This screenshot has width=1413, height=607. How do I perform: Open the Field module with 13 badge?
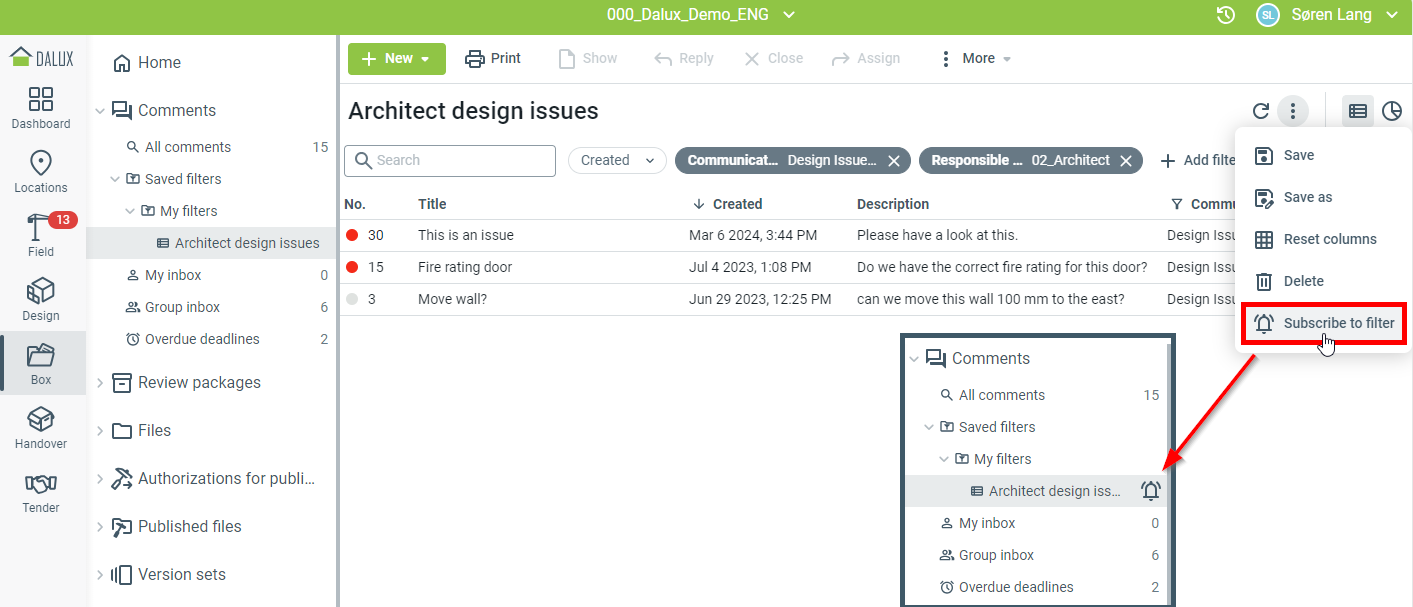tap(41, 236)
